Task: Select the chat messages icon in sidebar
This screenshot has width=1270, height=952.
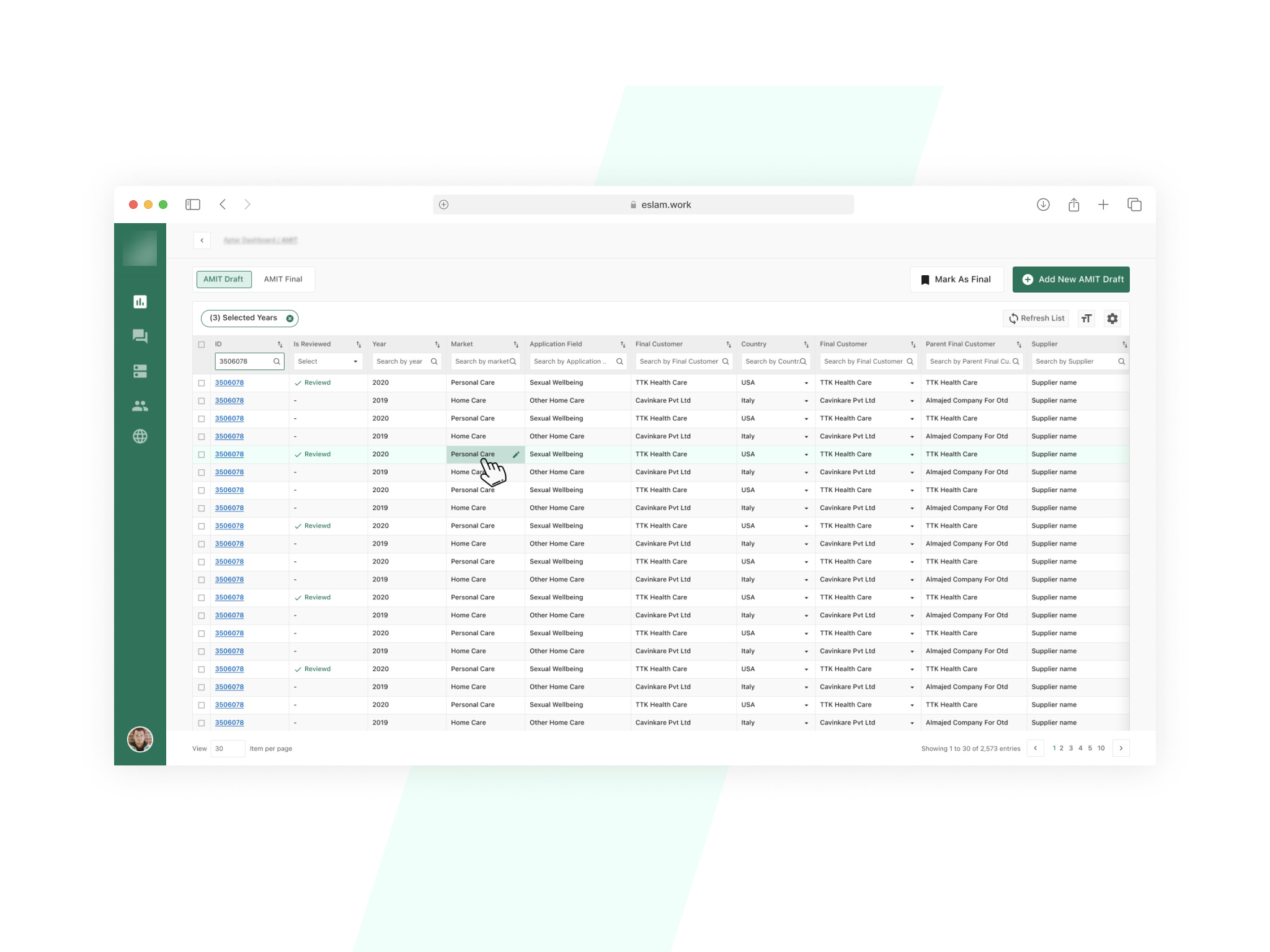Action: click(x=140, y=337)
